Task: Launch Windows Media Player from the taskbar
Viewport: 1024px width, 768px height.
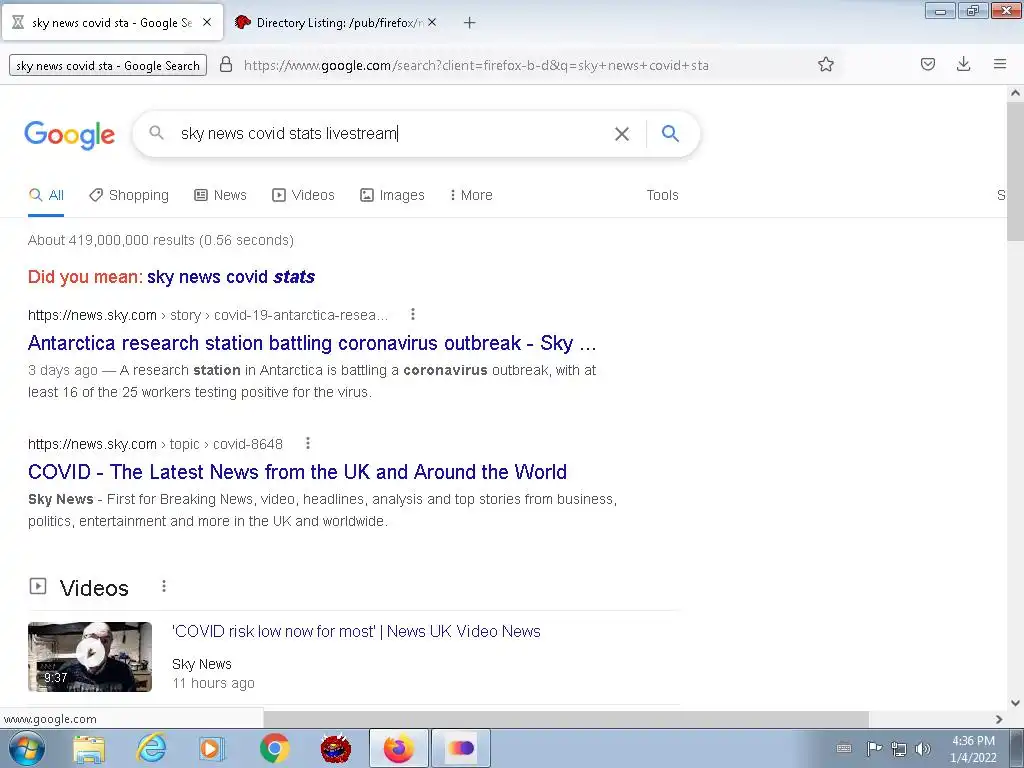Action: tap(212, 748)
